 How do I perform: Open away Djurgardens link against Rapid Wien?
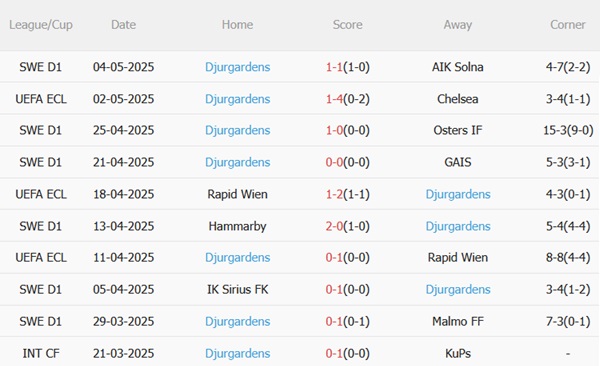(x=458, y=194)
